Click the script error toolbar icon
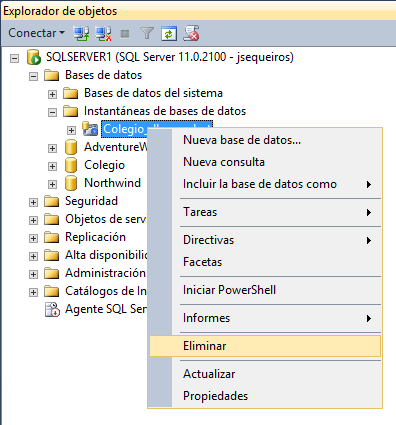This screenshot has height=425, width=396. click(192, 33)
